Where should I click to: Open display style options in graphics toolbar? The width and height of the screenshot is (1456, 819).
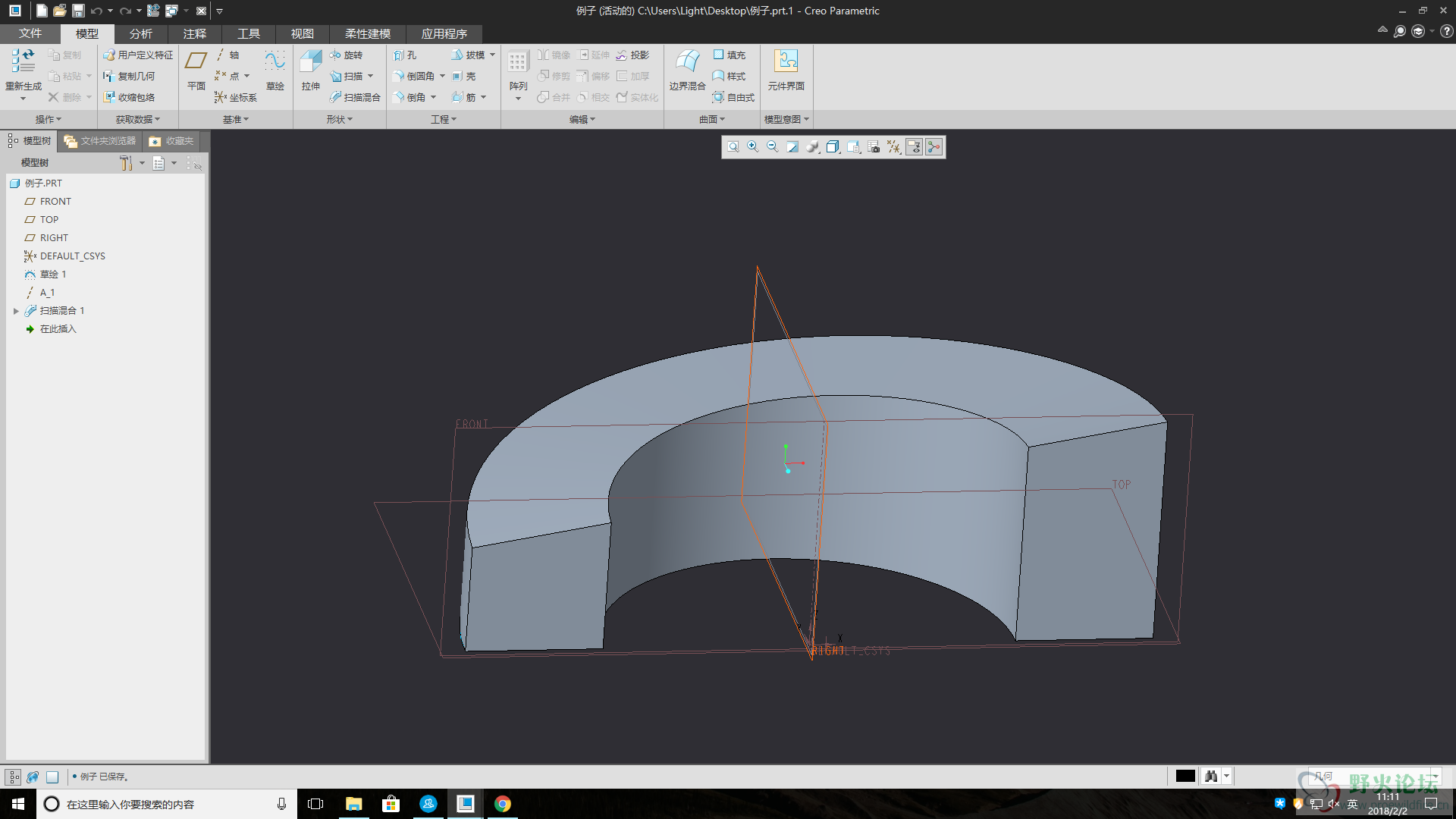point(833,147)
